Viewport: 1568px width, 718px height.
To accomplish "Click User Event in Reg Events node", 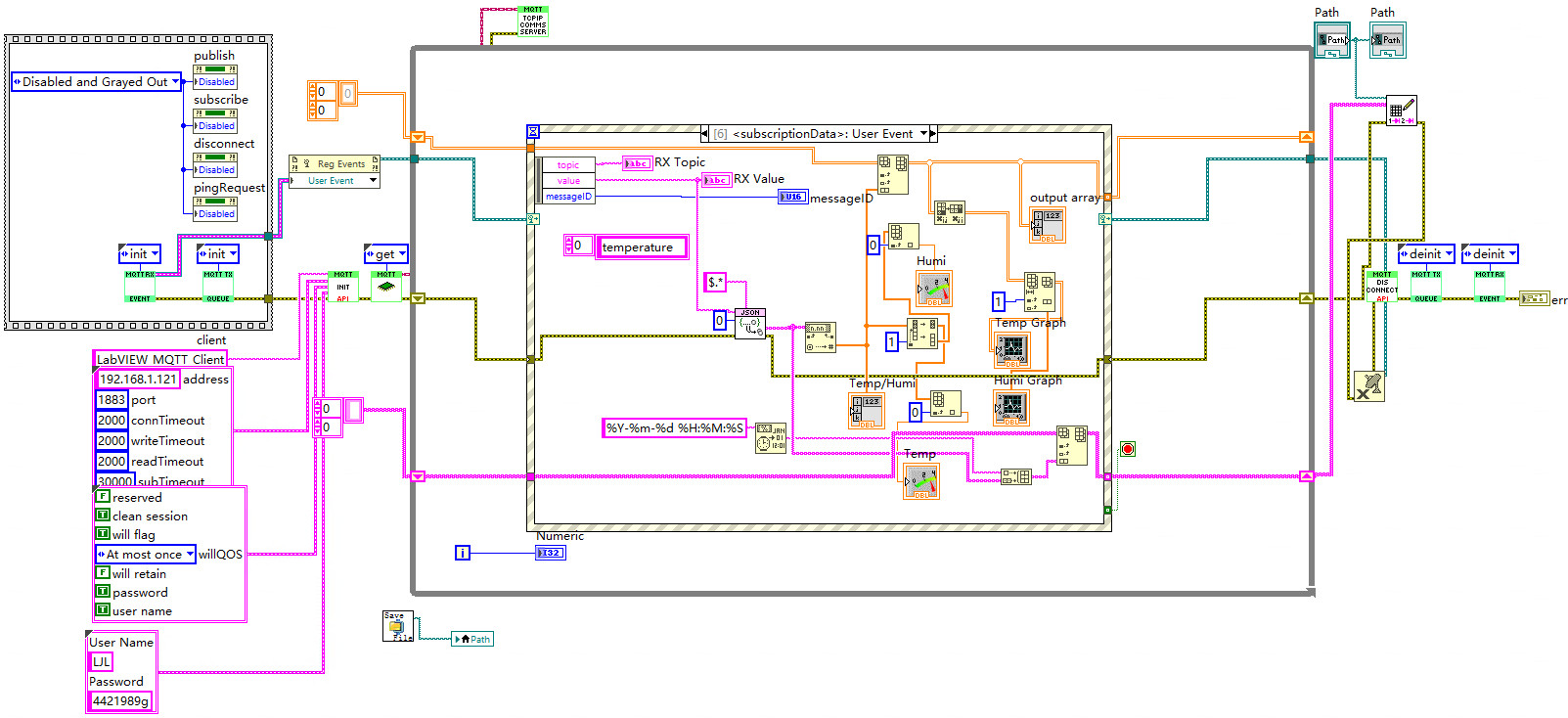I will [x=333, y=181].
